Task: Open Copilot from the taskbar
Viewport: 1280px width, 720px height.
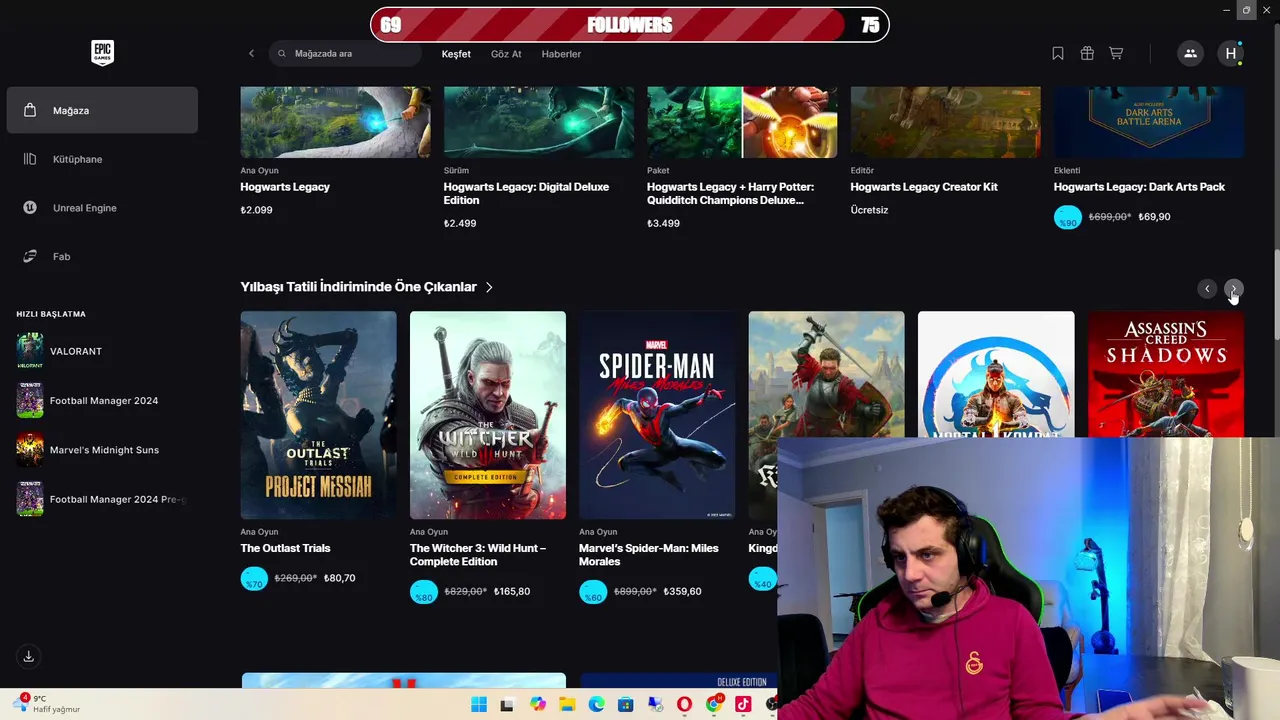Action: [538, 705]
